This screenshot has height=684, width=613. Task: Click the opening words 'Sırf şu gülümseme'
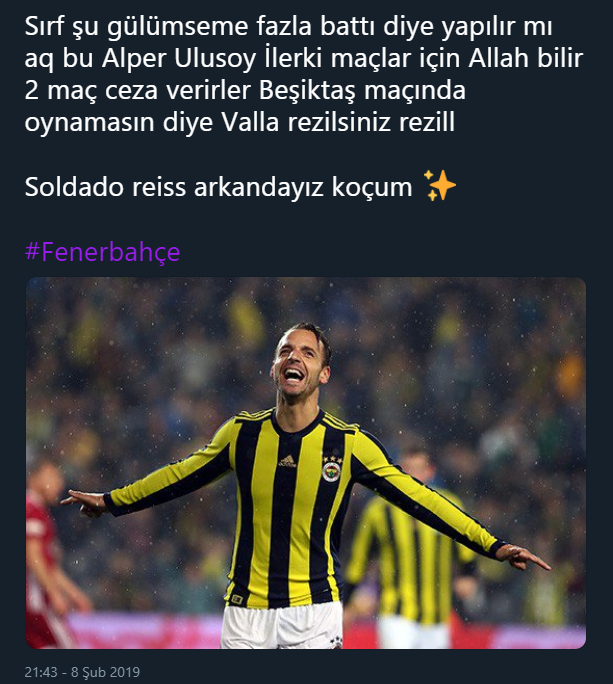coord(137,27)
